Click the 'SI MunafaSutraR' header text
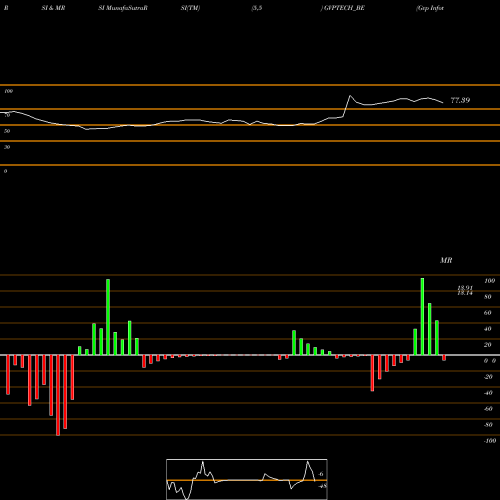The width and height of the screenshot is (500, 500). coord(123,8)
